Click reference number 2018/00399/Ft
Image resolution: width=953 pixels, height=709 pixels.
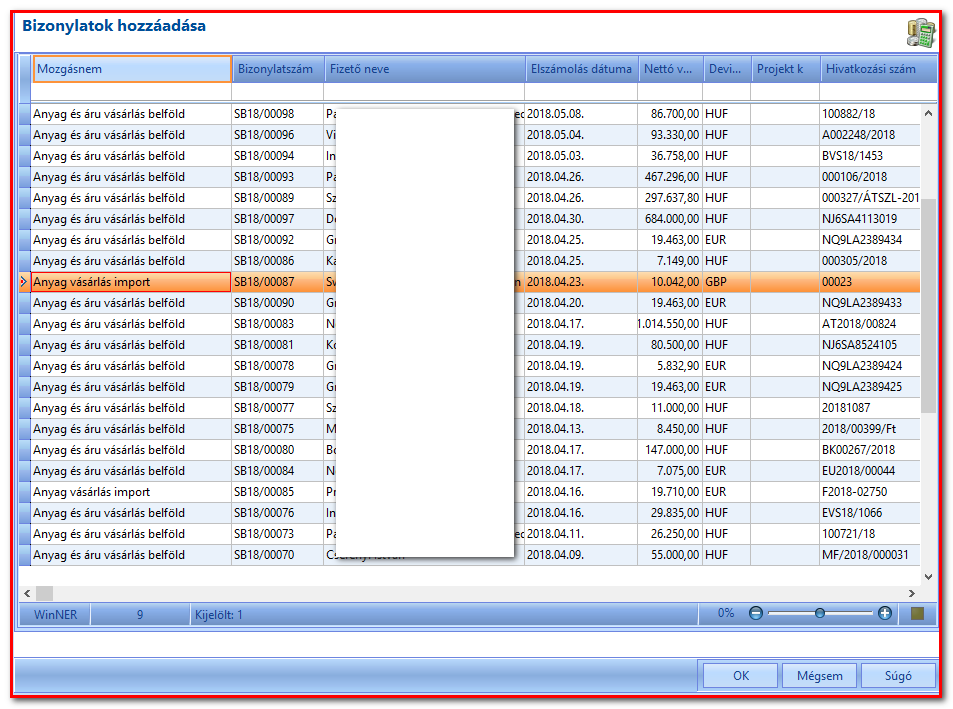point(870,429)
